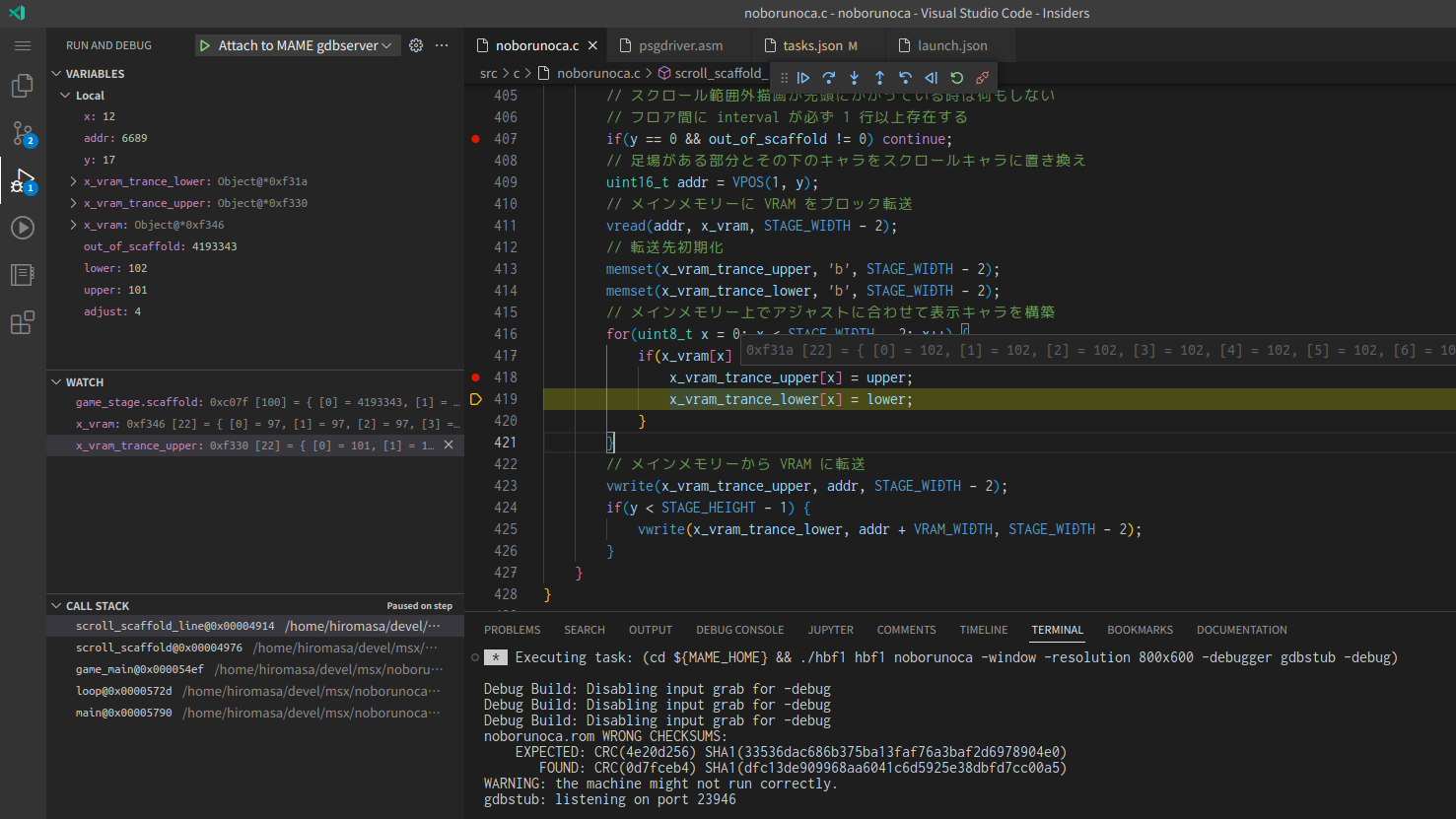Screen dimensions: 1456x819
Task: Restart the debug session
Action: coord(956,78)
